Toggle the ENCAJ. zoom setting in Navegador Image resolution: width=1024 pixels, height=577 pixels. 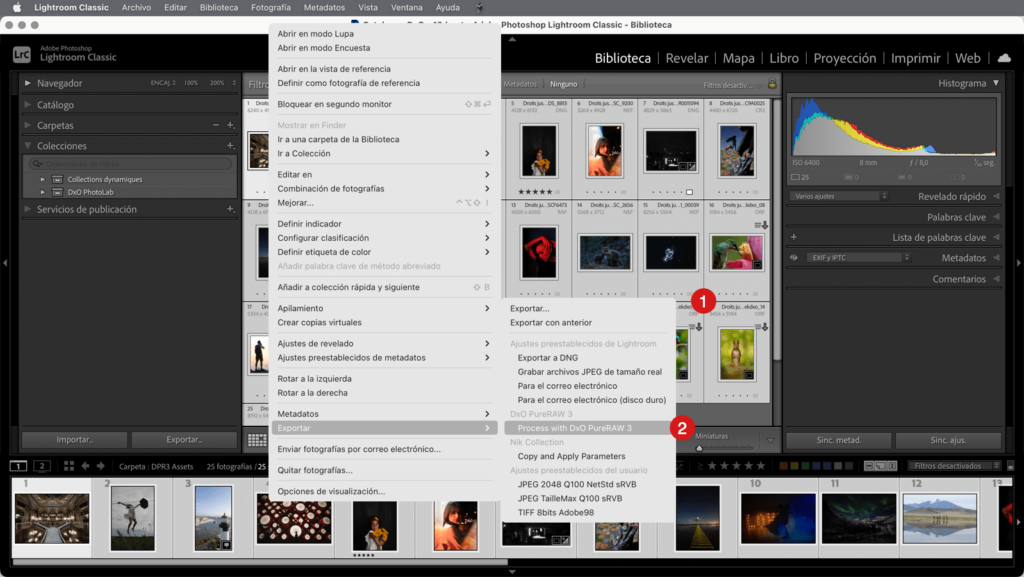pyautogui.click(x=163, y=83)
